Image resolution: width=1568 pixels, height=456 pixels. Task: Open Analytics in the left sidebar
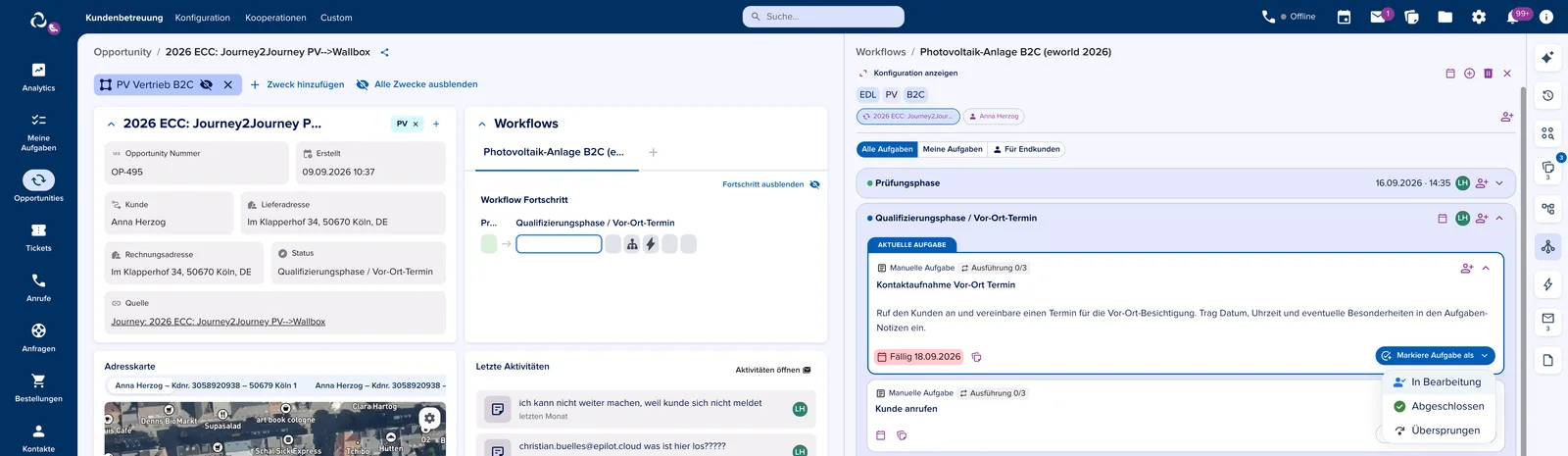38,76
